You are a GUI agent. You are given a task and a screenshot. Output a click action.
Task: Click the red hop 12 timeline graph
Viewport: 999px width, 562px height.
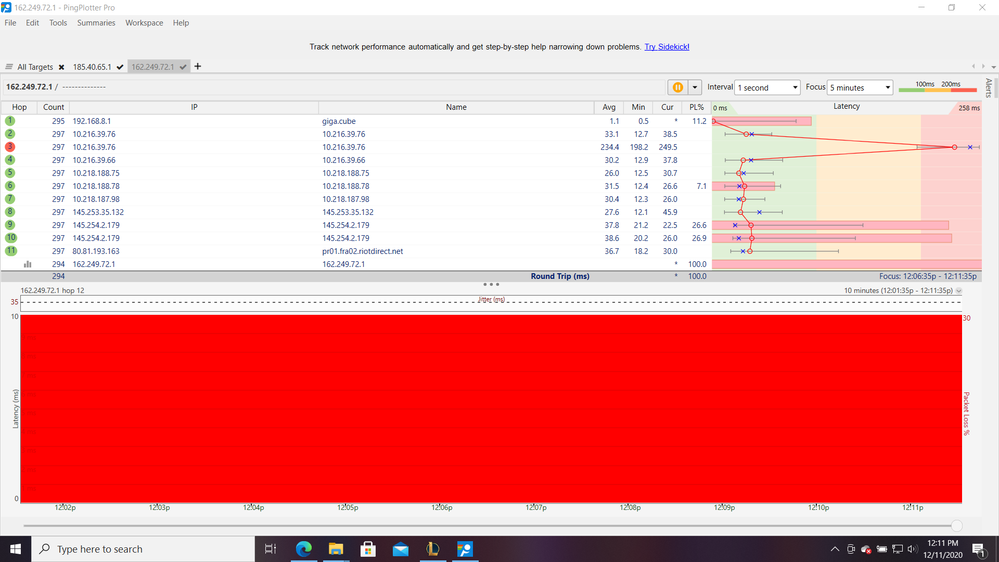tap(491, 408)
